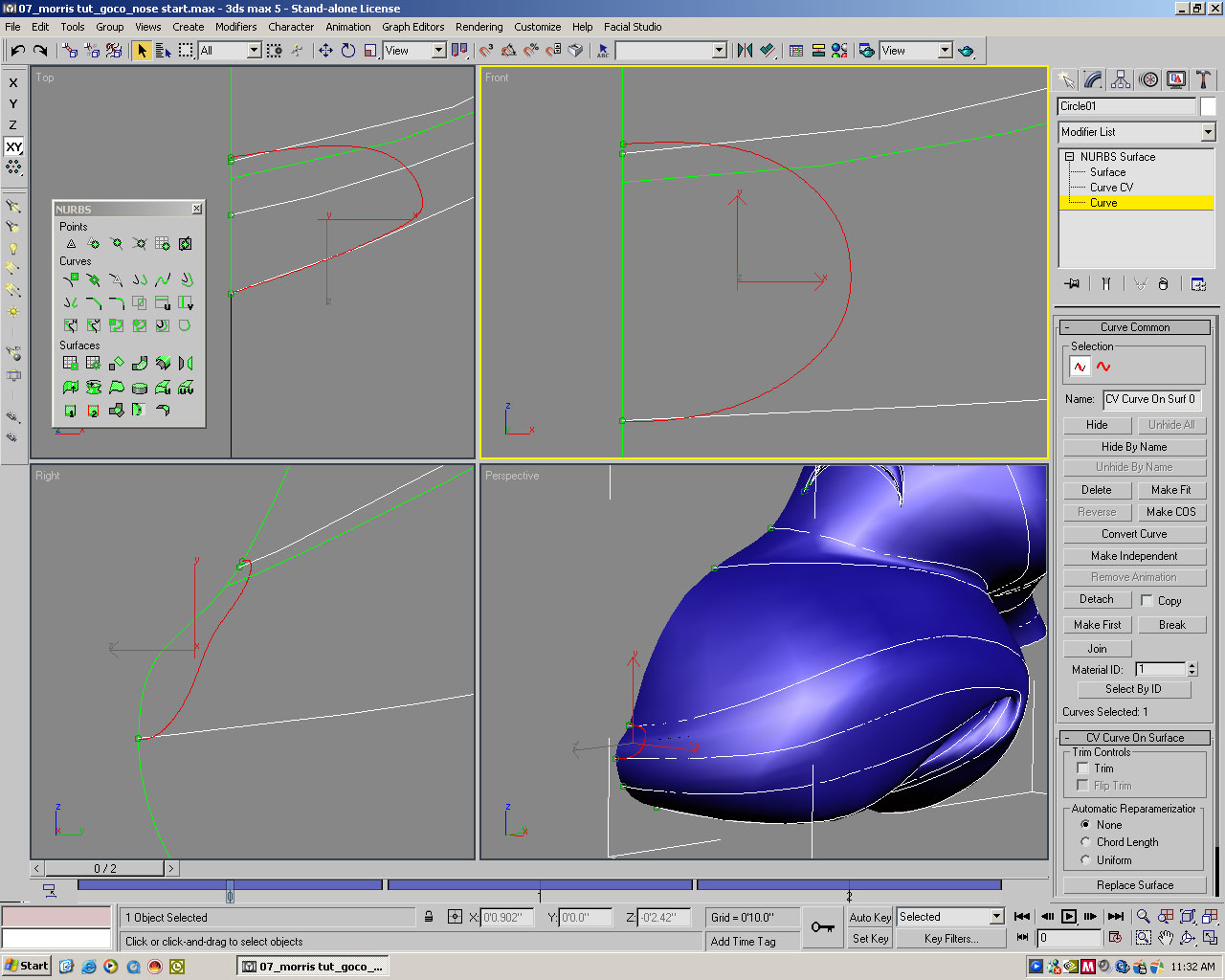Toggle the Auto Key button
Screen dimensions: 1225x980
point(870,917)
